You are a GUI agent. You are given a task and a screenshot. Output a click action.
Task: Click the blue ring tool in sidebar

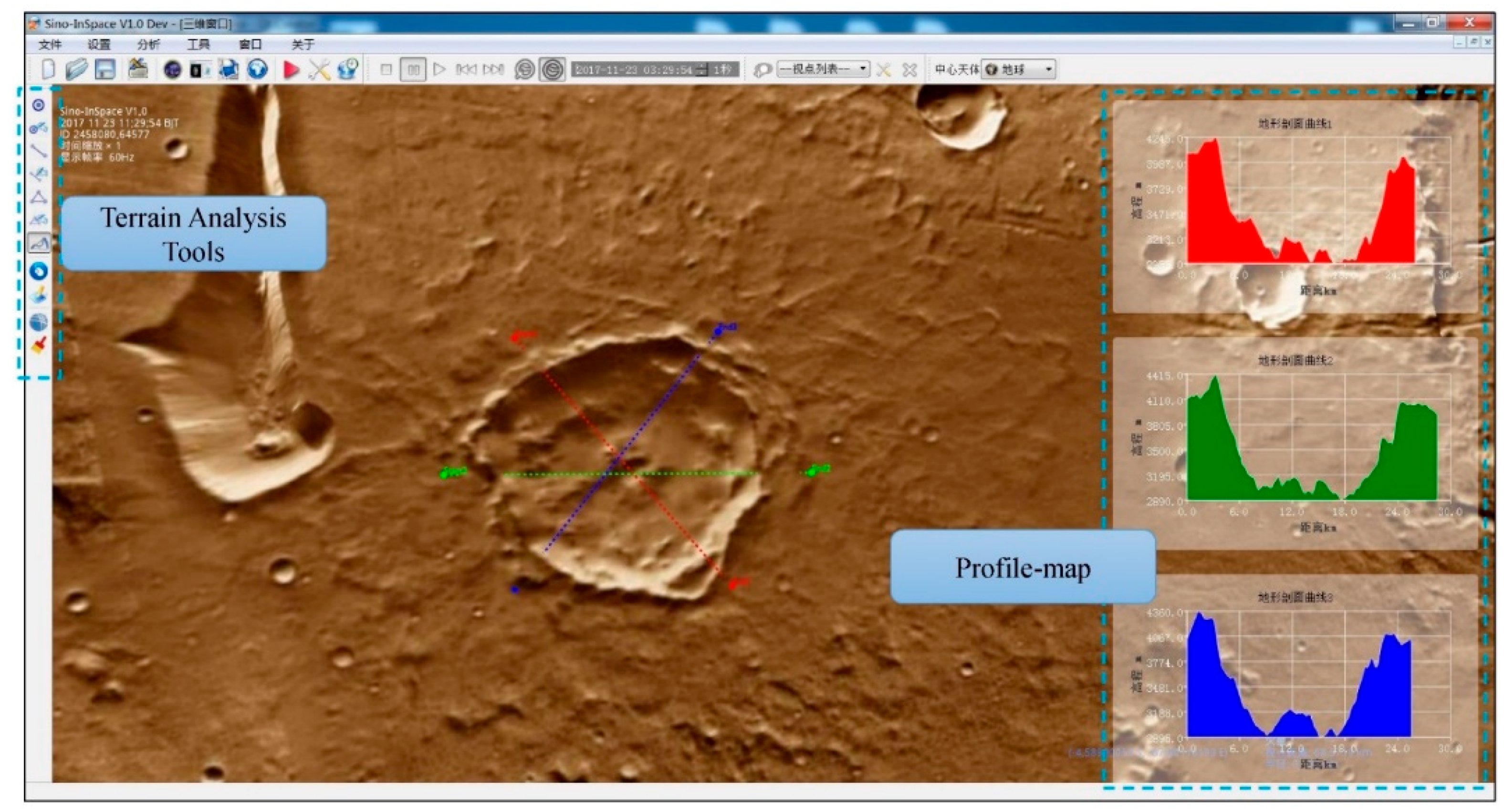(39, 271)
